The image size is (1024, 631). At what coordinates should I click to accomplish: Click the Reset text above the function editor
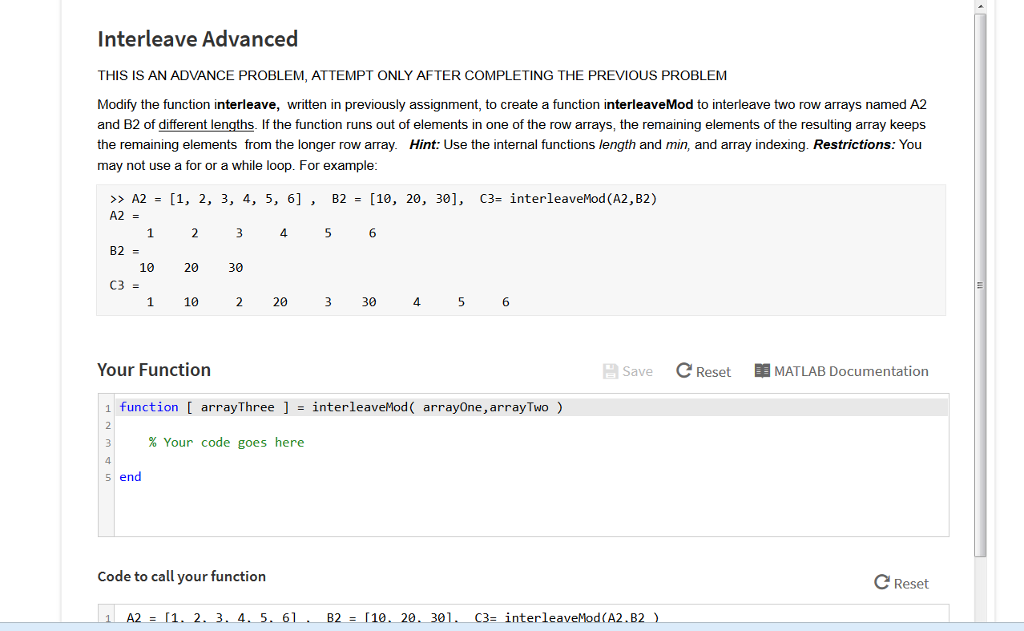point(713,372)
